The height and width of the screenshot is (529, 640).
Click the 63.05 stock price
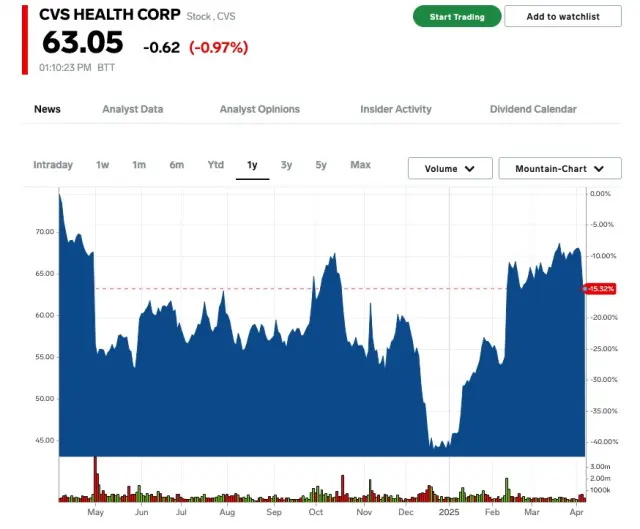coord(82,42)
